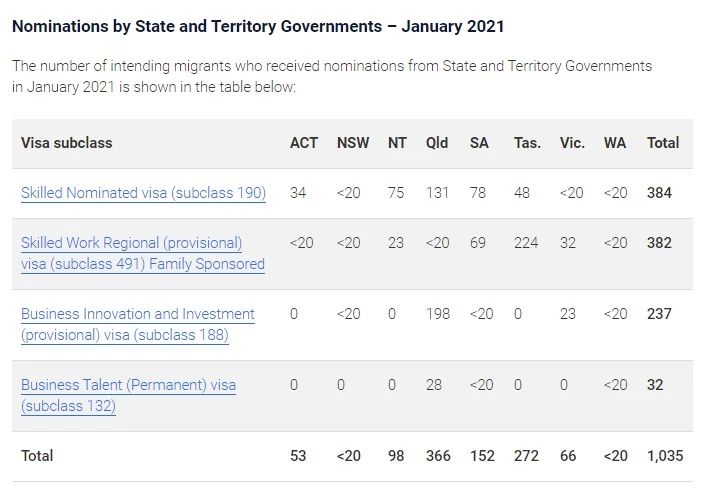
Task: Click the subclass 190 total of 384
Action: [659, 193]
